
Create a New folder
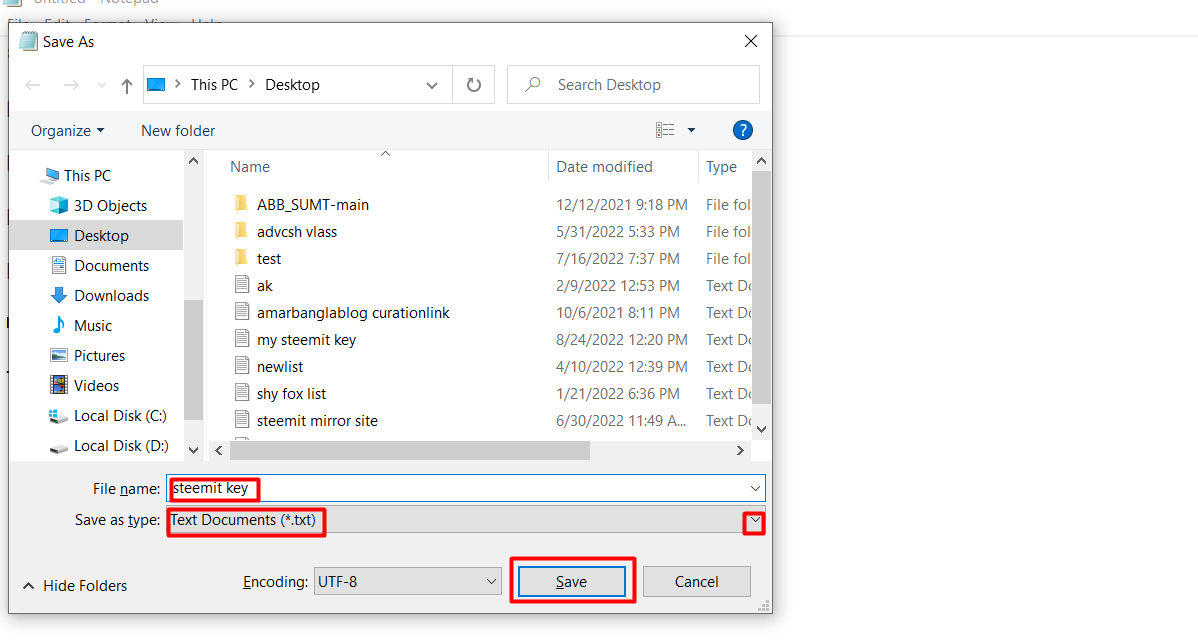tap(178, 131)
